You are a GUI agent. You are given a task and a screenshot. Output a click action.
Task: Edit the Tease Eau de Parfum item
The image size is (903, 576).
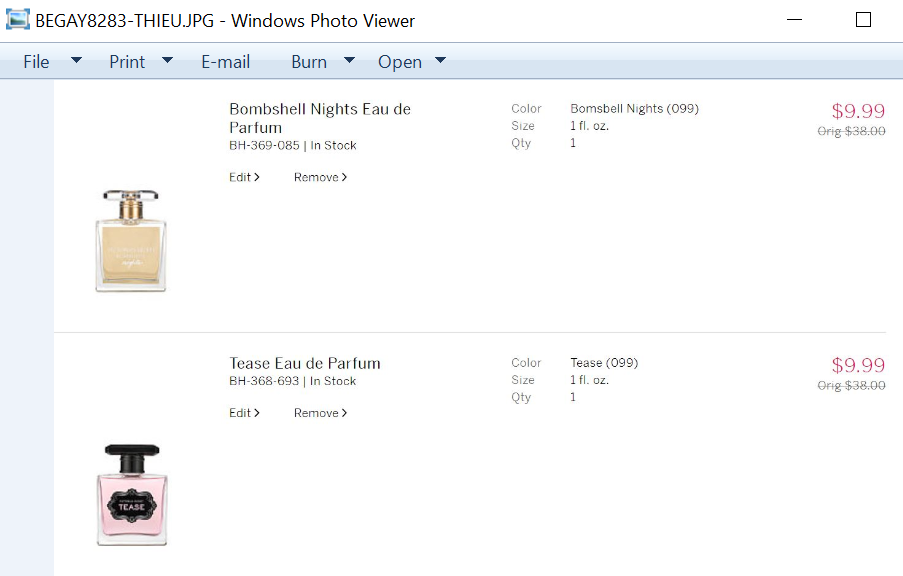pos(244,413)
